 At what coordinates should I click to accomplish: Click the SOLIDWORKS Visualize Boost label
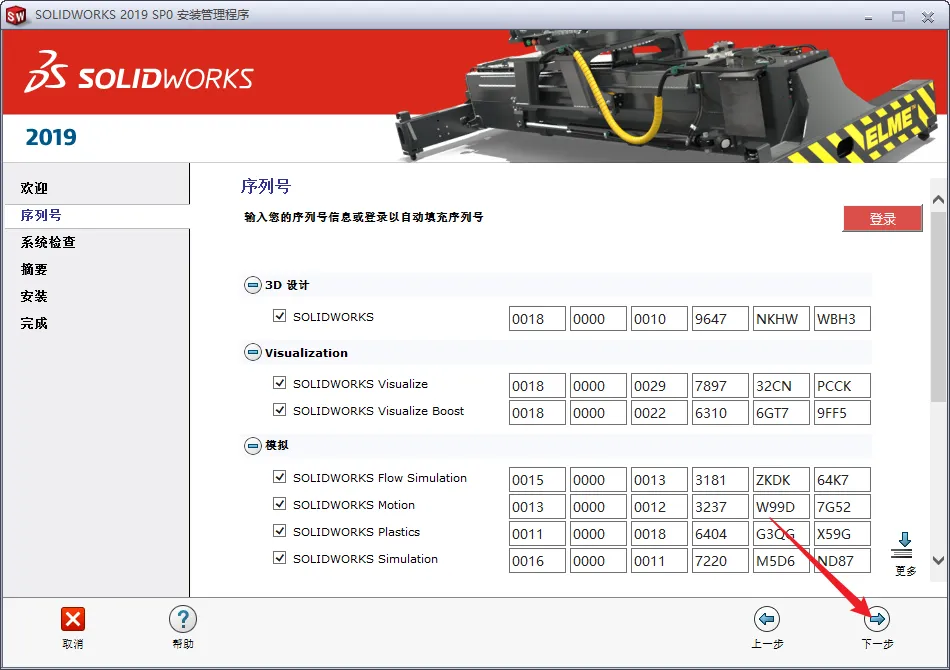[x=379, y=411]
